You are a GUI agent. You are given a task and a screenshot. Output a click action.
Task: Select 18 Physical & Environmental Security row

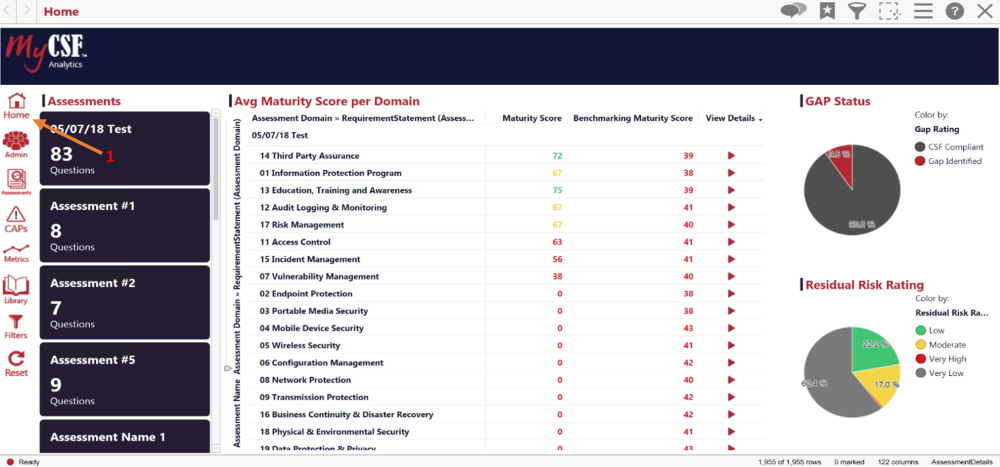(507, 431)
